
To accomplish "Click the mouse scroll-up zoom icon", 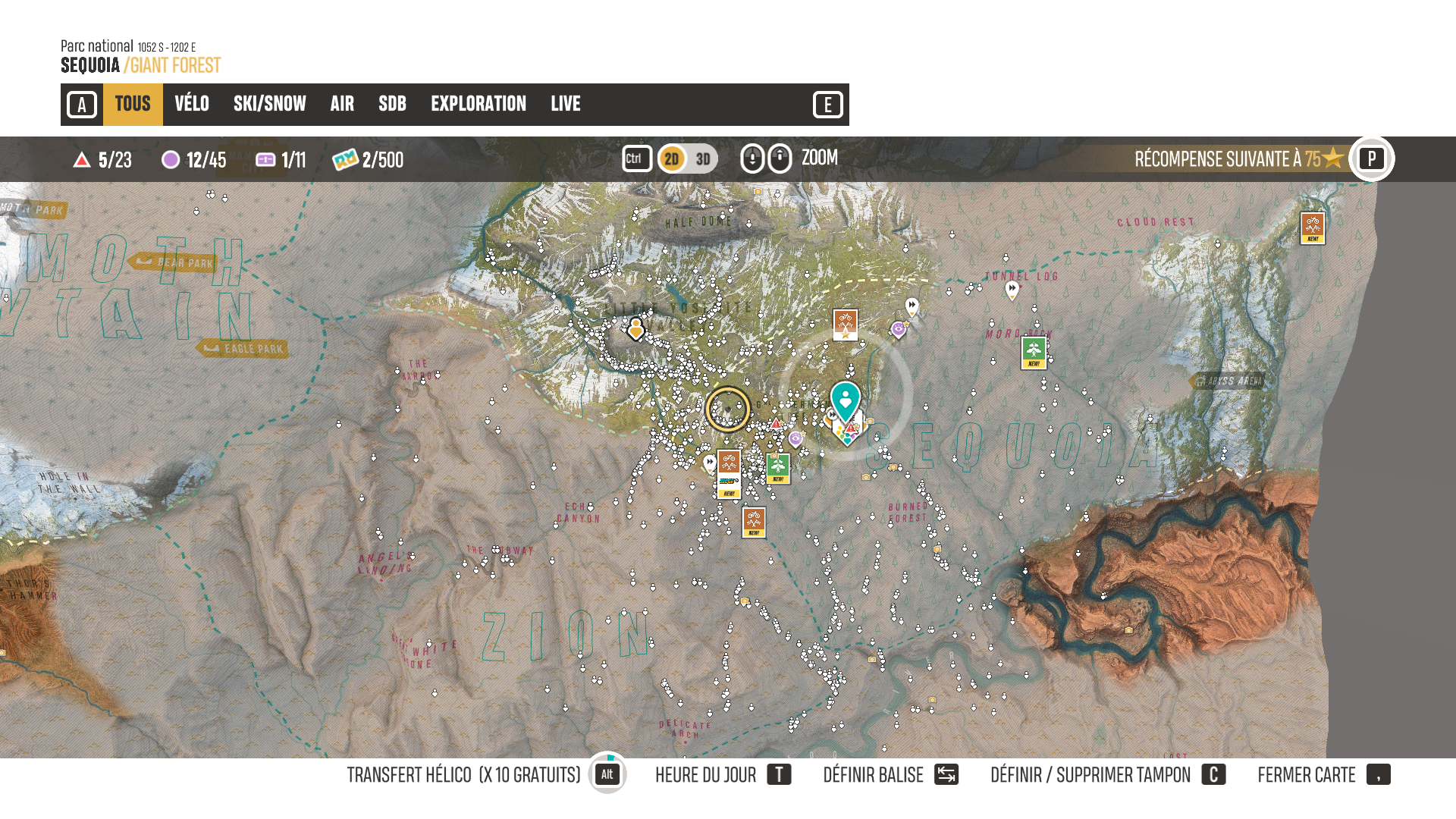I will tap(780, 158).
